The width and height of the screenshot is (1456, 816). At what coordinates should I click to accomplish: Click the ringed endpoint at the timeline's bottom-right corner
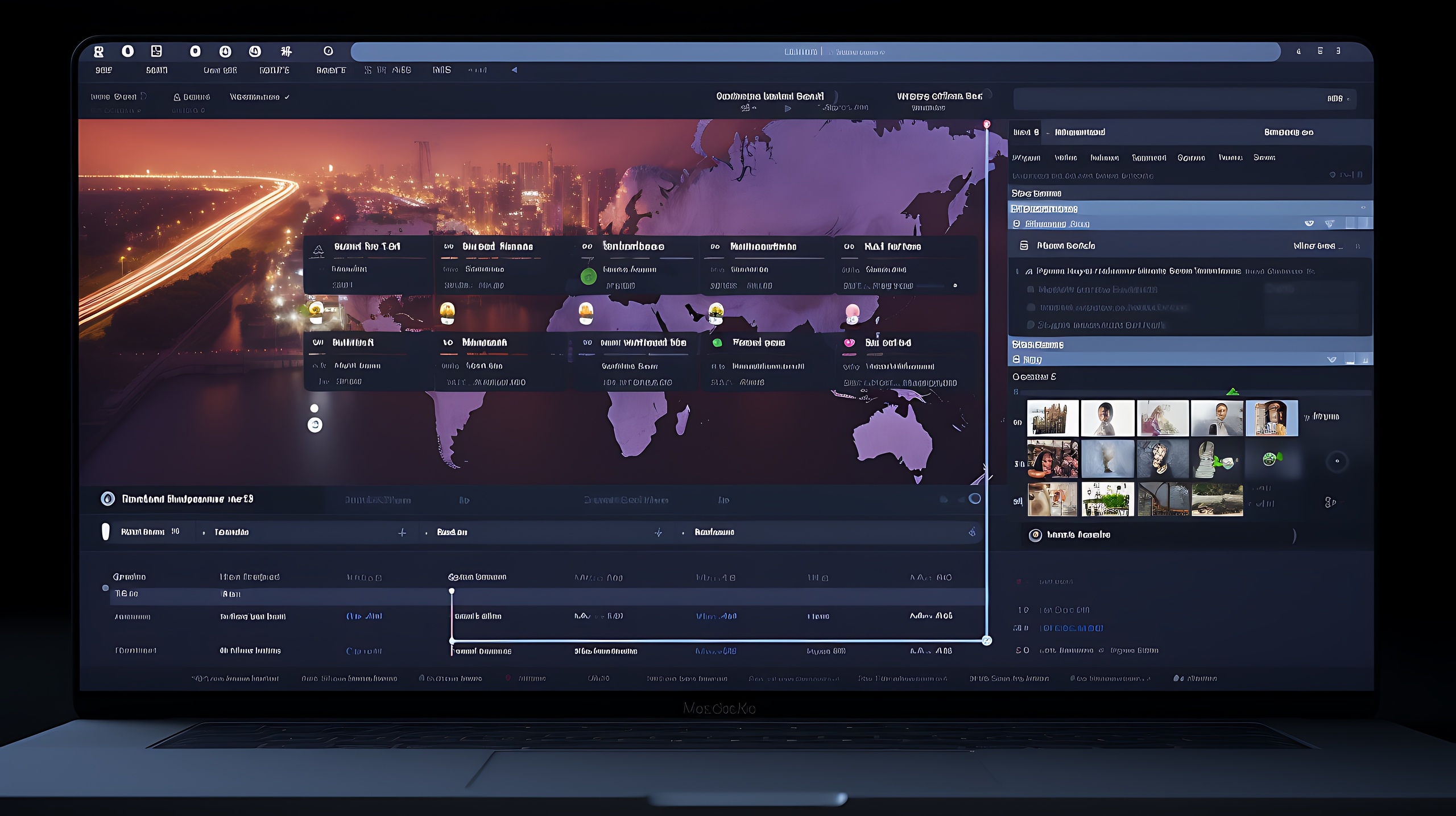[987, 641]
